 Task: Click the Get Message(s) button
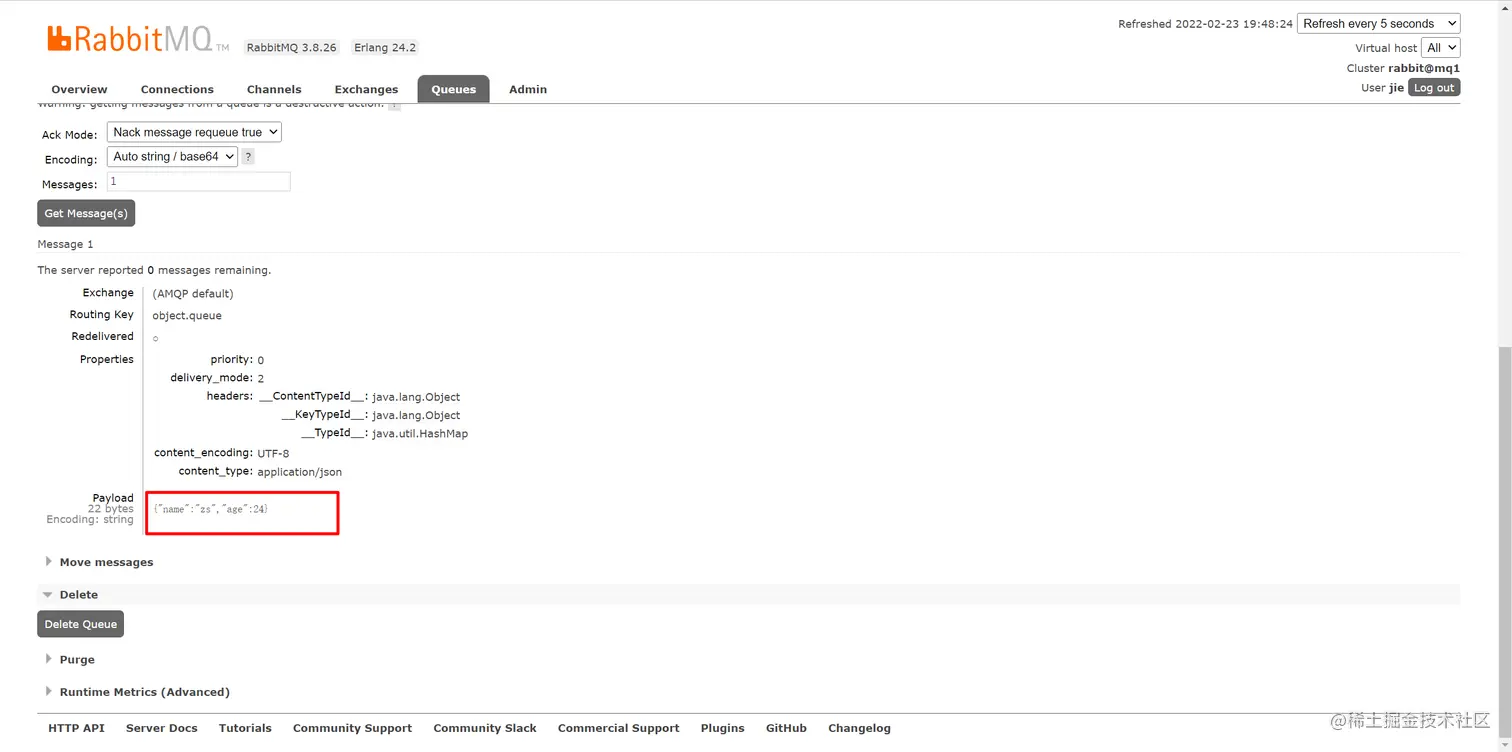tap(86, 213)
